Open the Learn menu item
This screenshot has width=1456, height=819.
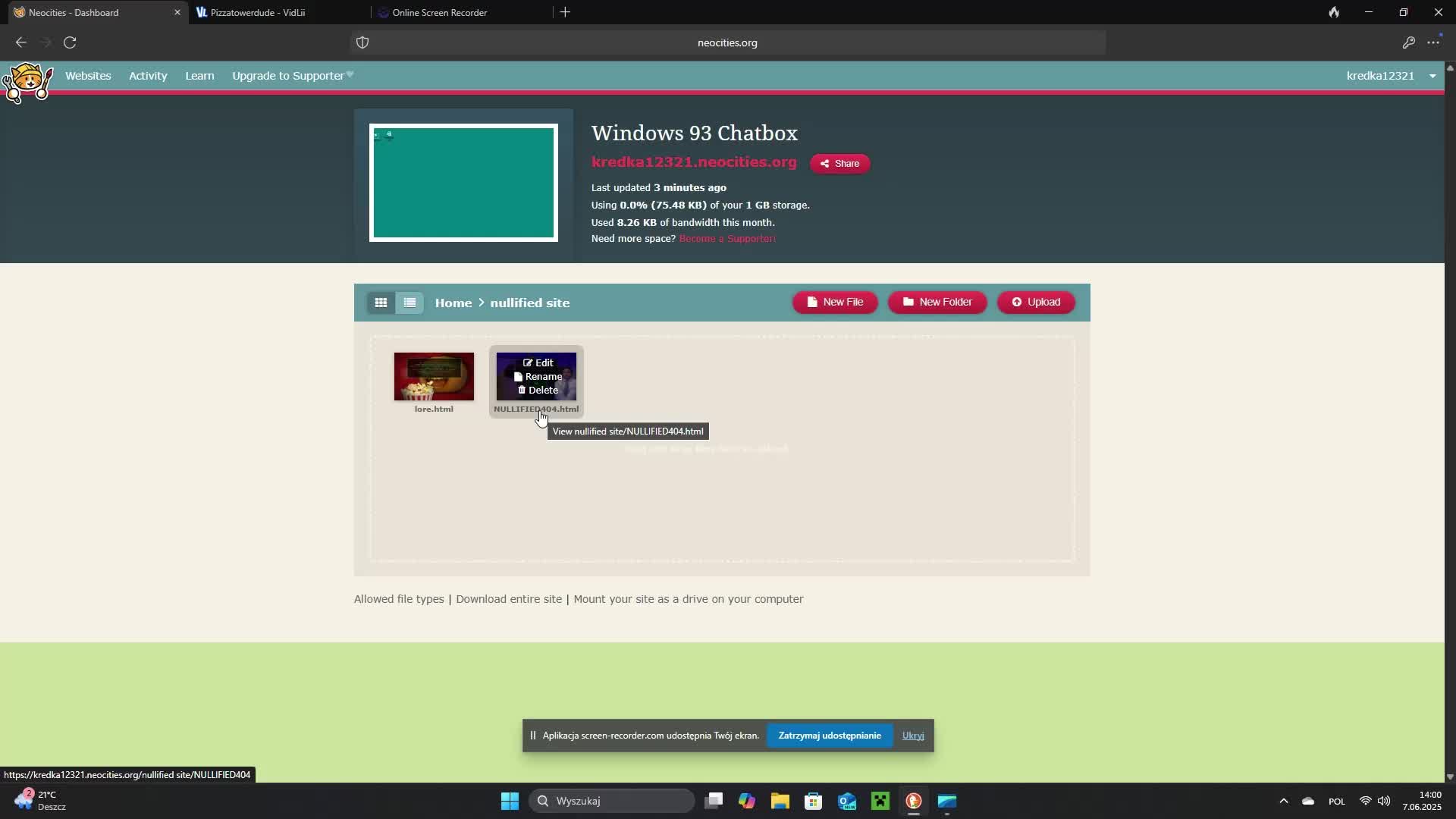pyautogui.click(x=199, y=76)
